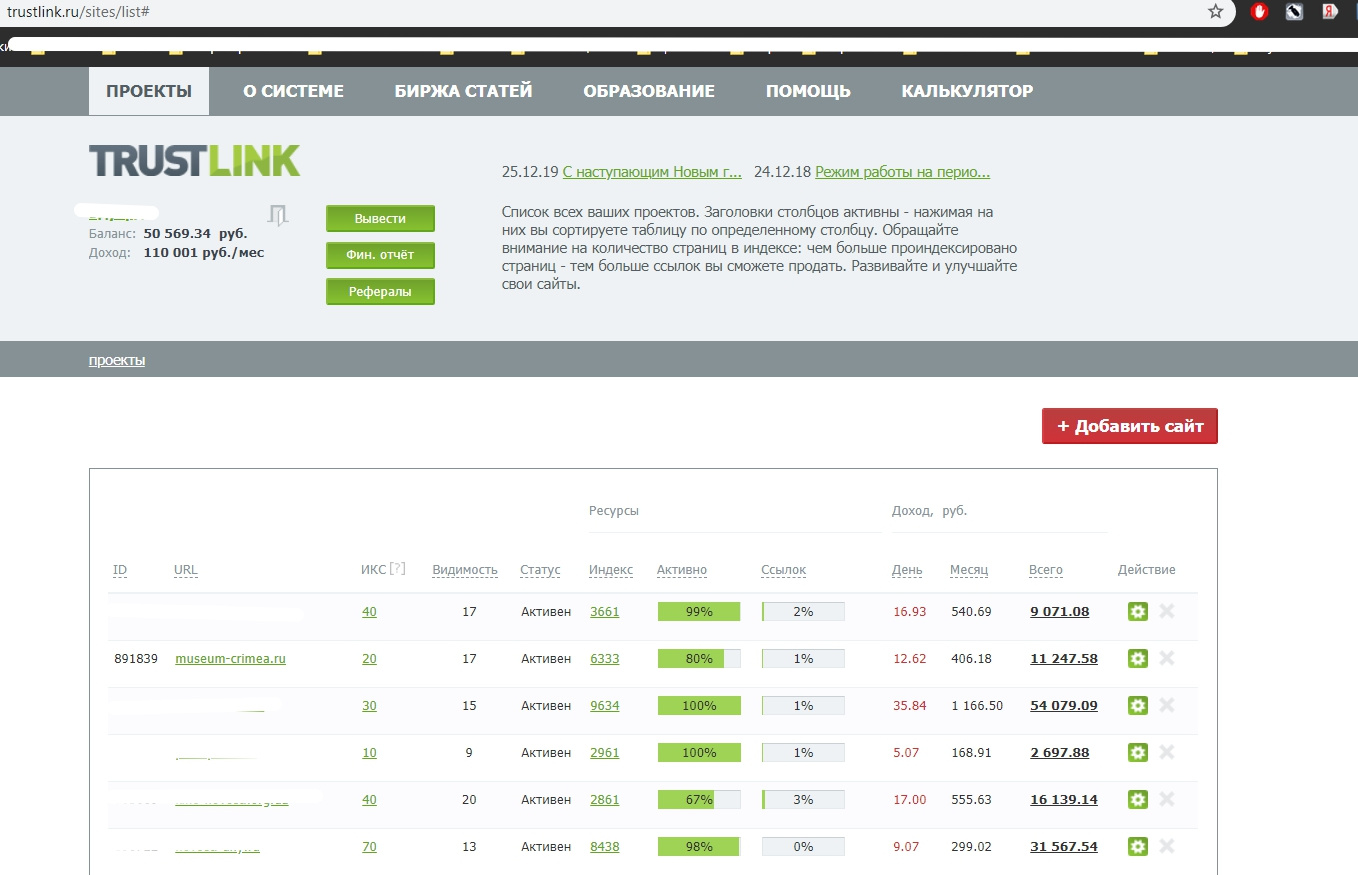Click the balance amount 50 569.34
The width and height of the screenshot is (1358, 875).
tap(178, 233)
